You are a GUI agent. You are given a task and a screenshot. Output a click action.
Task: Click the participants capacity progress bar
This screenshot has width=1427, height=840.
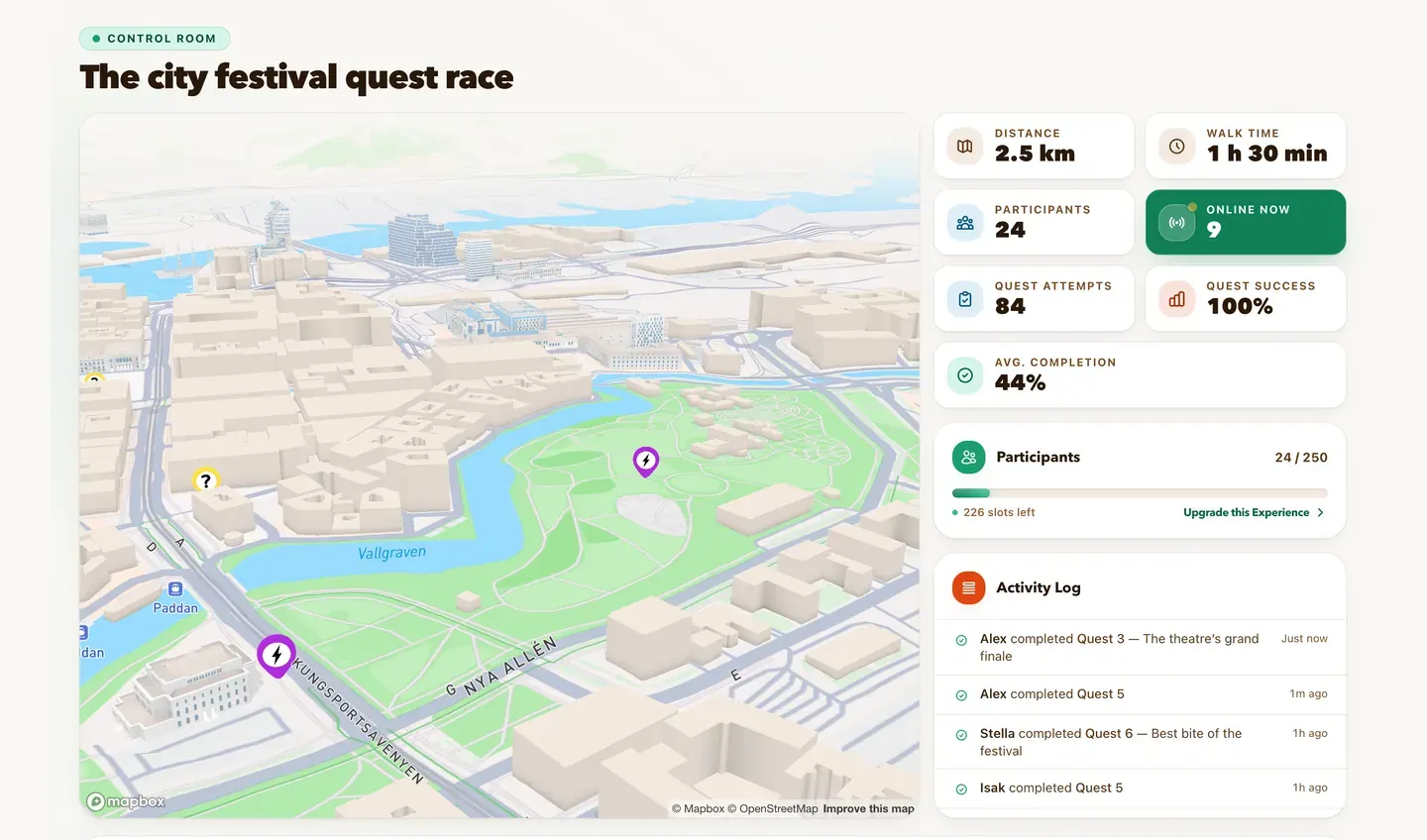pyautogui.click(x=1140, y=493)
